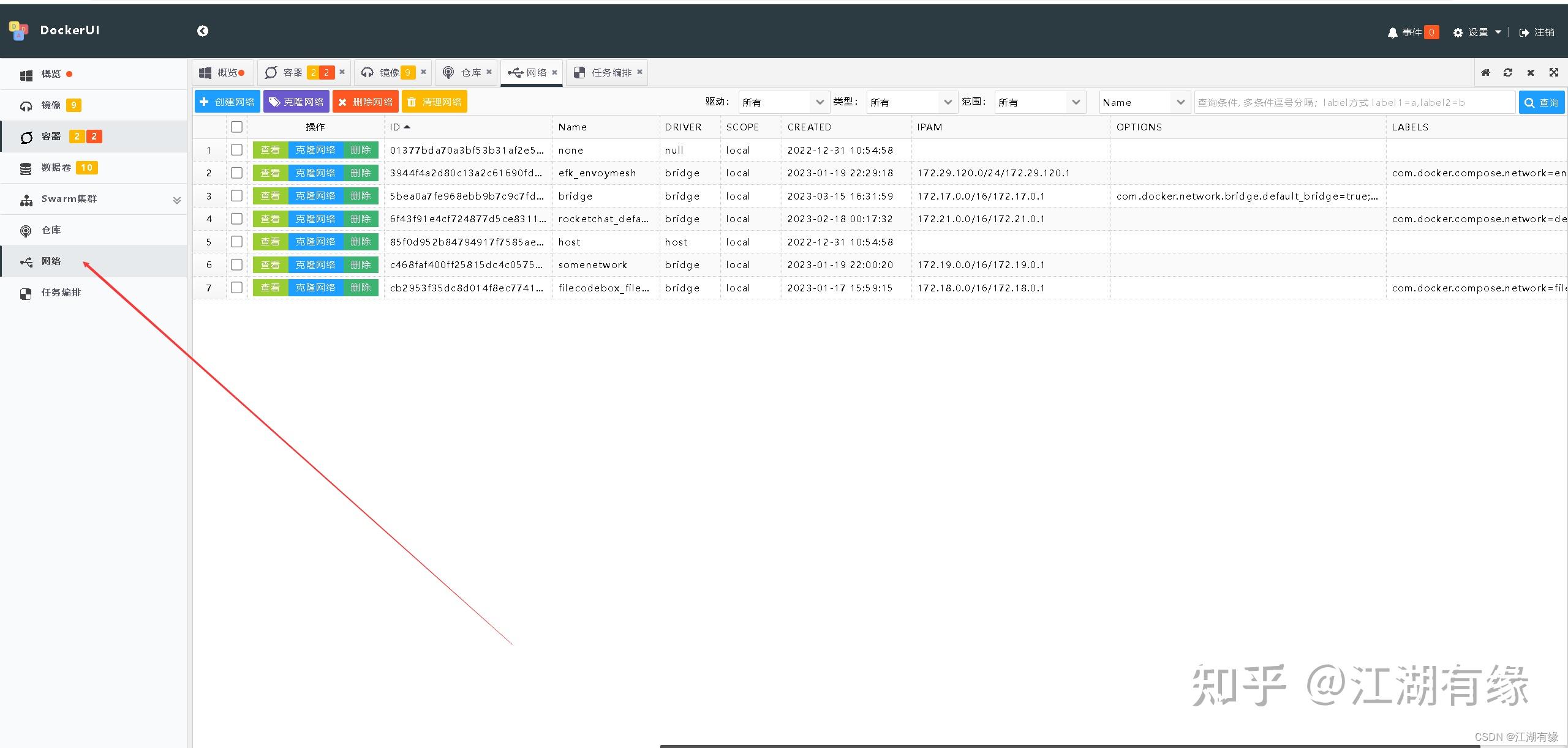Open the 仓库 section in the sidebar
The height and width of the screenshot is (748, 1568).
pos(51,230)
